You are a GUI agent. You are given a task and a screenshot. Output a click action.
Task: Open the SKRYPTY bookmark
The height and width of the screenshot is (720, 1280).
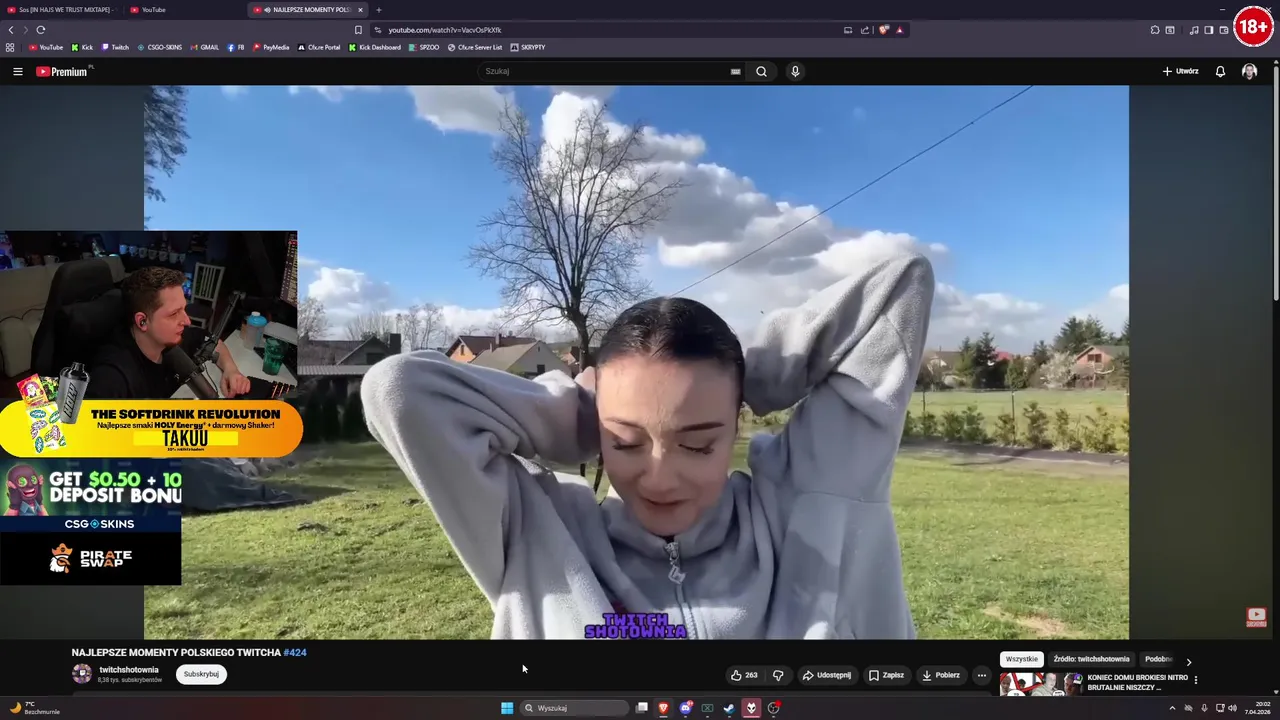[x=528, y=47]
